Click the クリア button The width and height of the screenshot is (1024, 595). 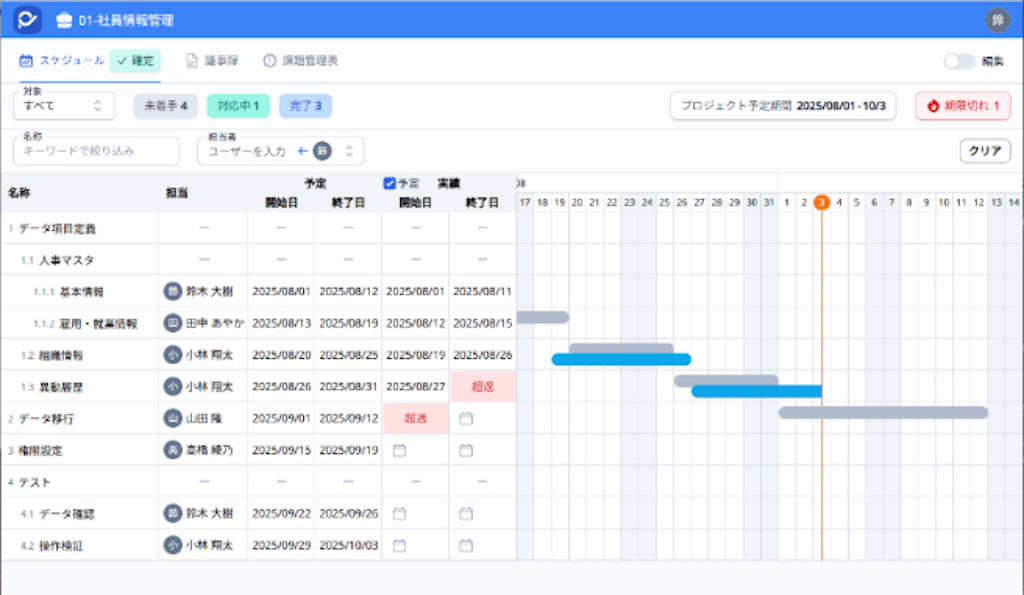[985, 151]
